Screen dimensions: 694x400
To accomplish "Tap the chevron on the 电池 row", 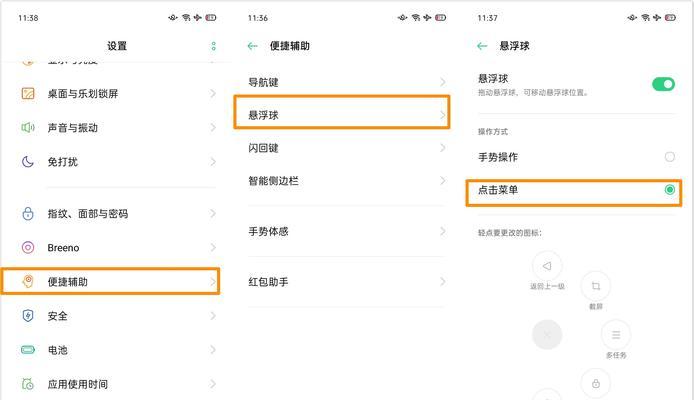I will tap(213, 350).
